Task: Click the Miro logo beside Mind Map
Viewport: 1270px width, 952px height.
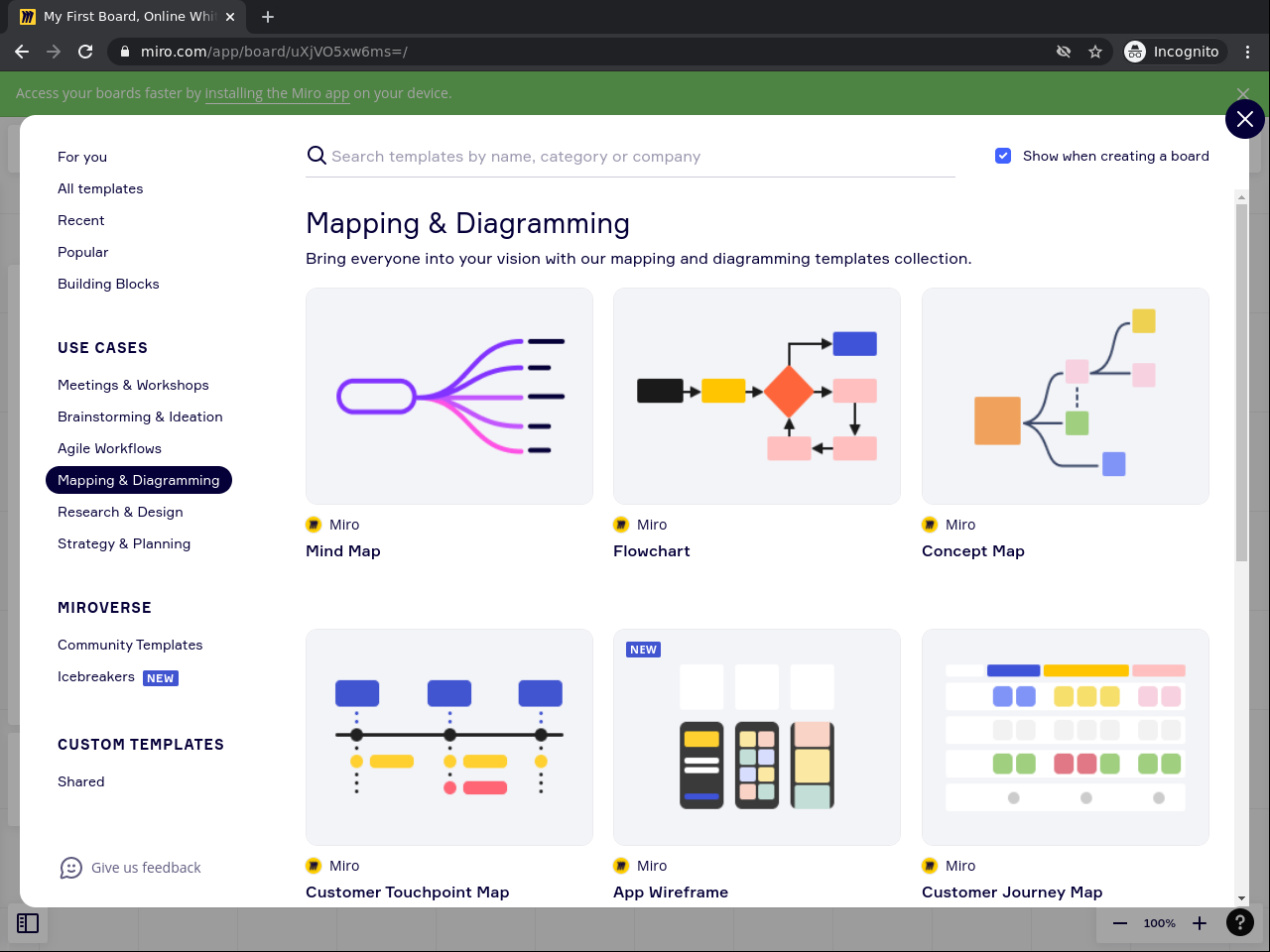Action: [314, 525]
